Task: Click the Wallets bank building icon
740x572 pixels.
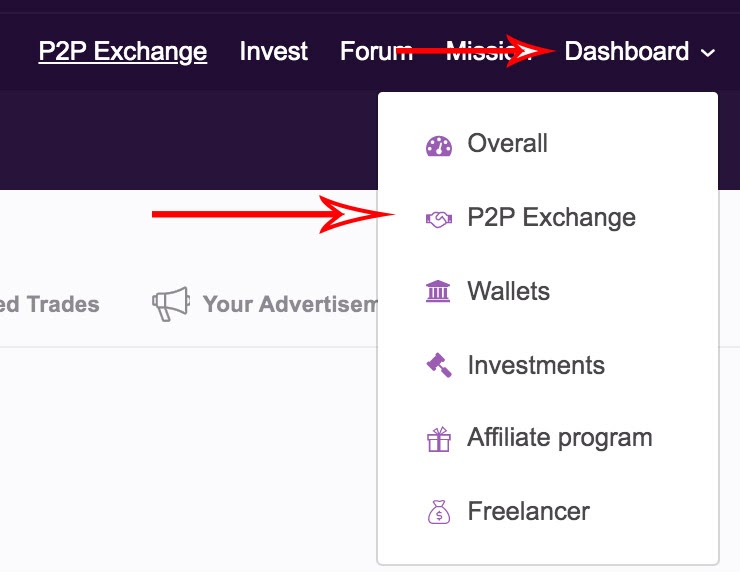Action: tap(438, 291)
